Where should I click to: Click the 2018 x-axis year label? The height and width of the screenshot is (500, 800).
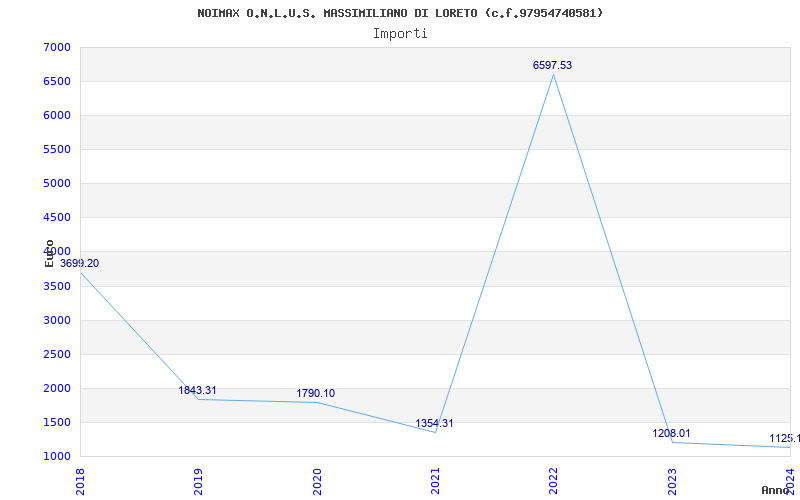(x=80, y=481)
